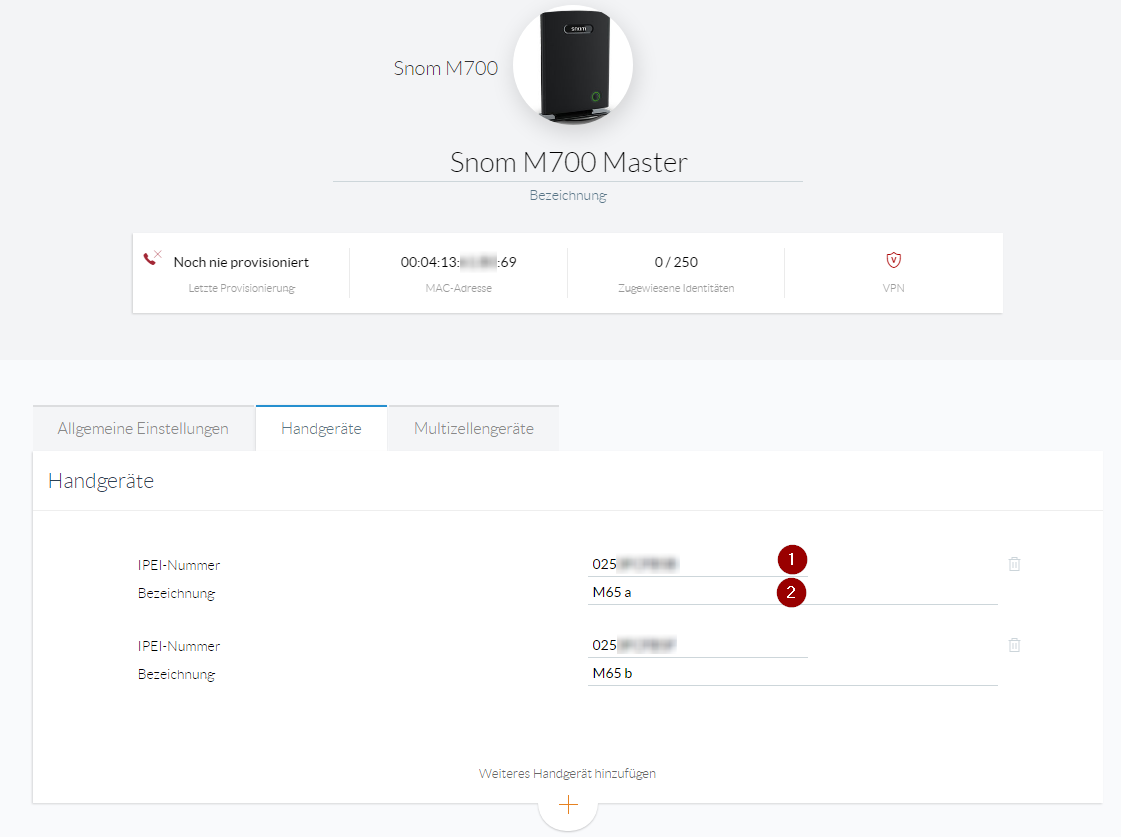The image size is (1121, 837).
Task: Click the Bezeichnung caption under device name
Action: pos(568,195)
